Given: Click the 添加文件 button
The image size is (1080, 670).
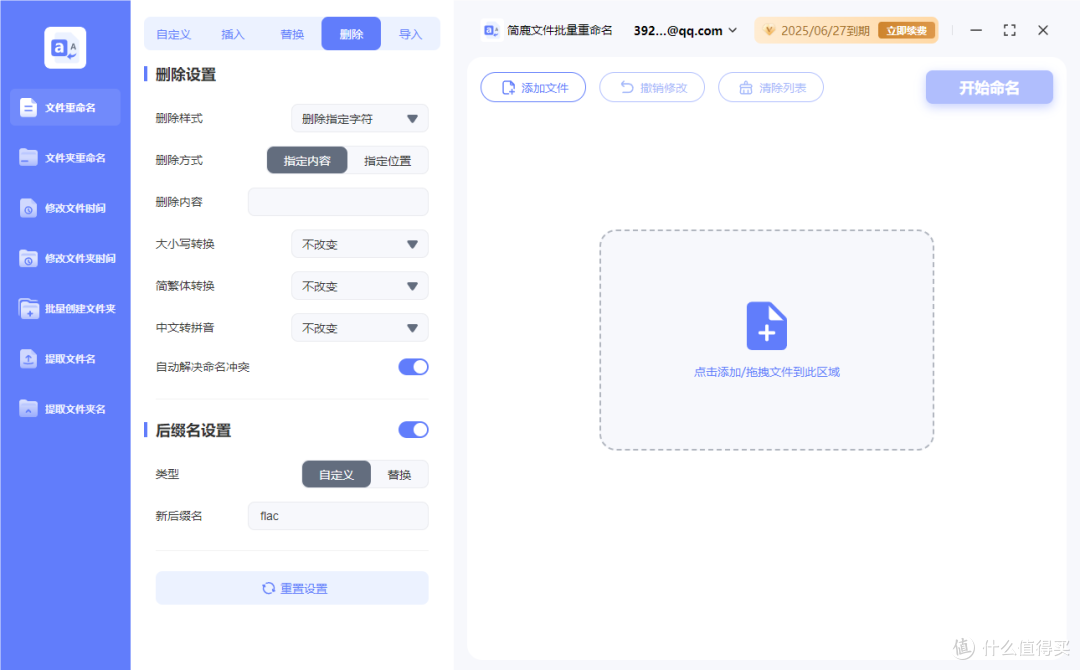Looking at the screenshot, I should [533, 87].
